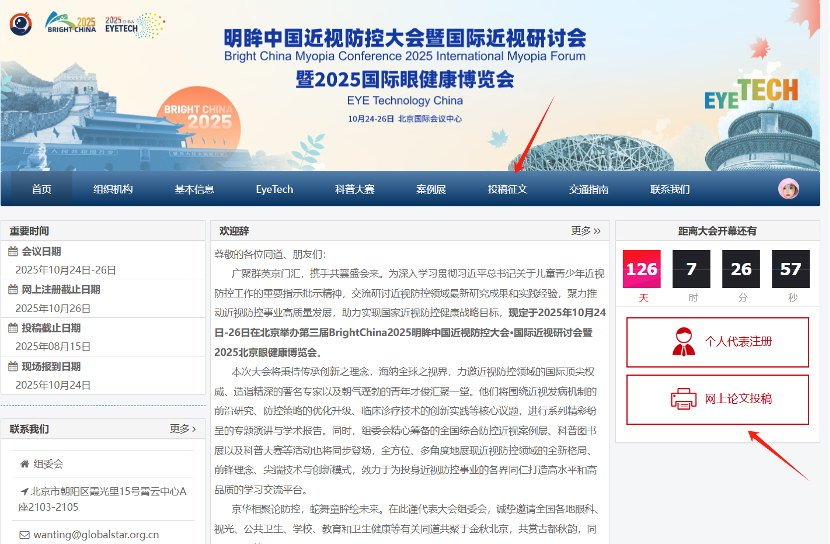Click the EYE TECH logo on banner right
This screenshot has height=544, width=830.
[x=751, y=93]
